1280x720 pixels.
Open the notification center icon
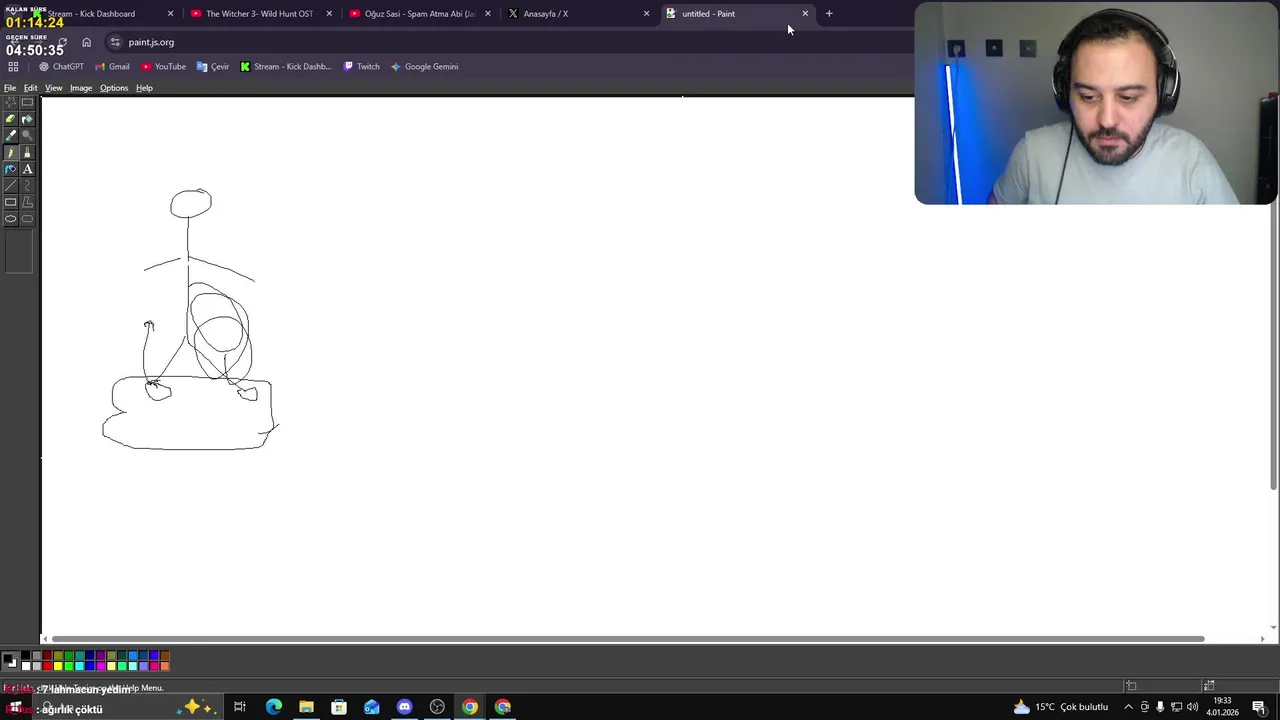pyautogui.click(x=1259, y=707)
